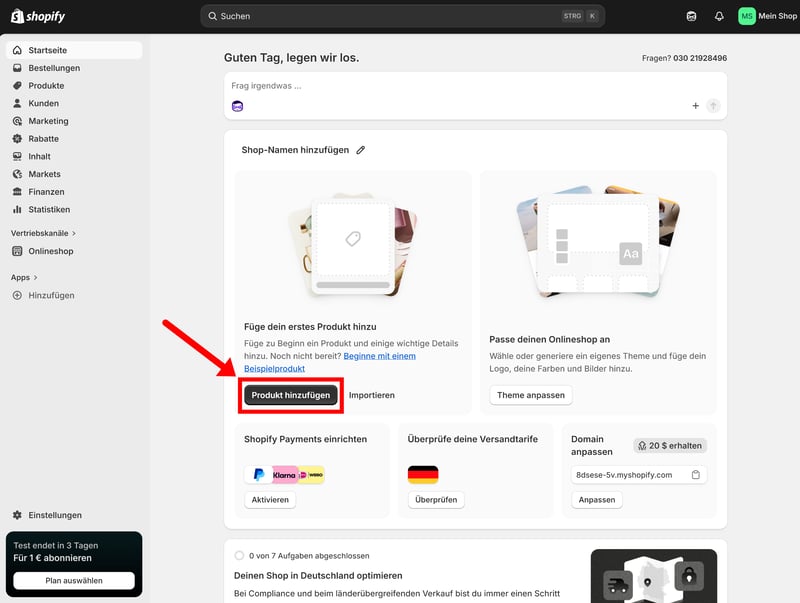Copy the myshopify.com domain with clipboard icon
This screenshot has width=800, height=603.
(x=696, y=475)
